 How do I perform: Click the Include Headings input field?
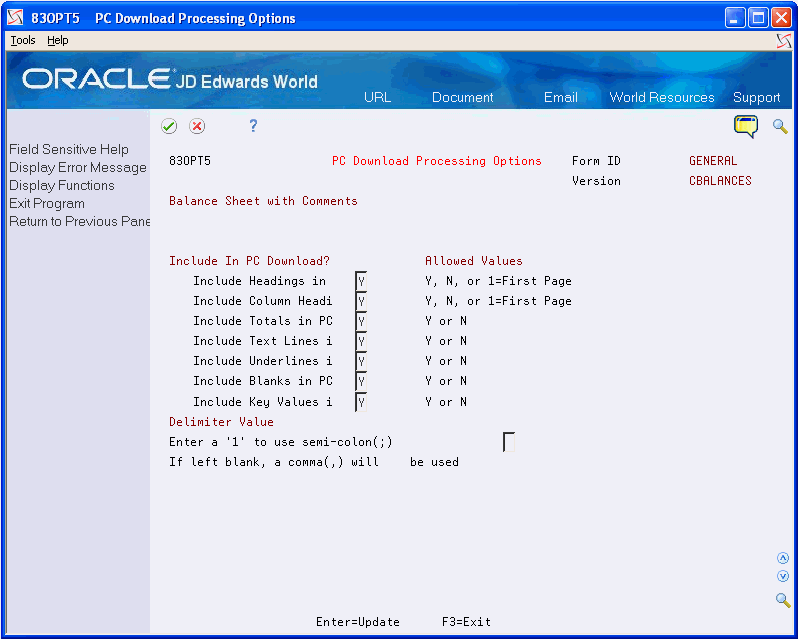pyautogui.click(x=361, y=281)
